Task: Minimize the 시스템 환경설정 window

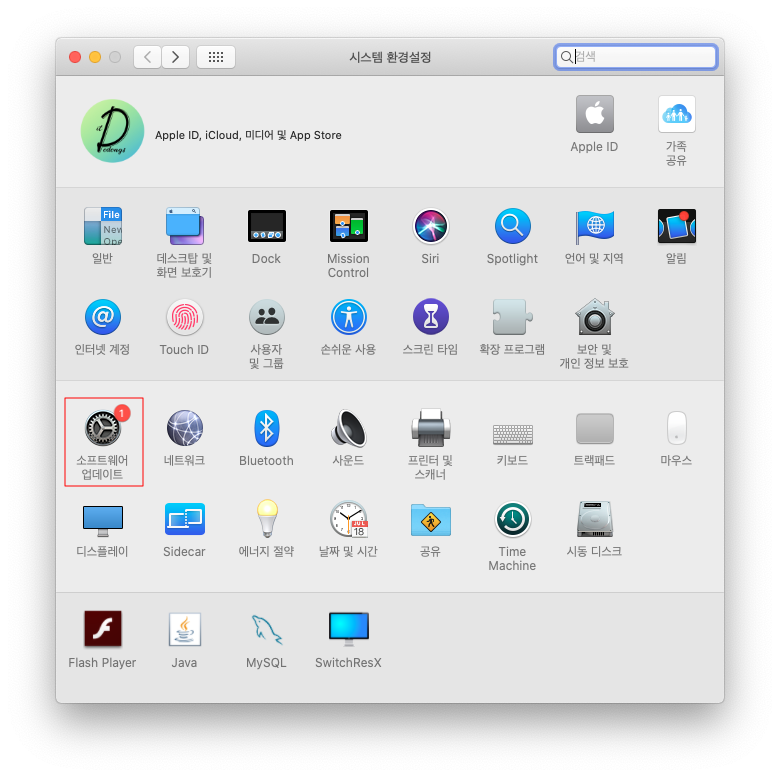Action: 95,57
